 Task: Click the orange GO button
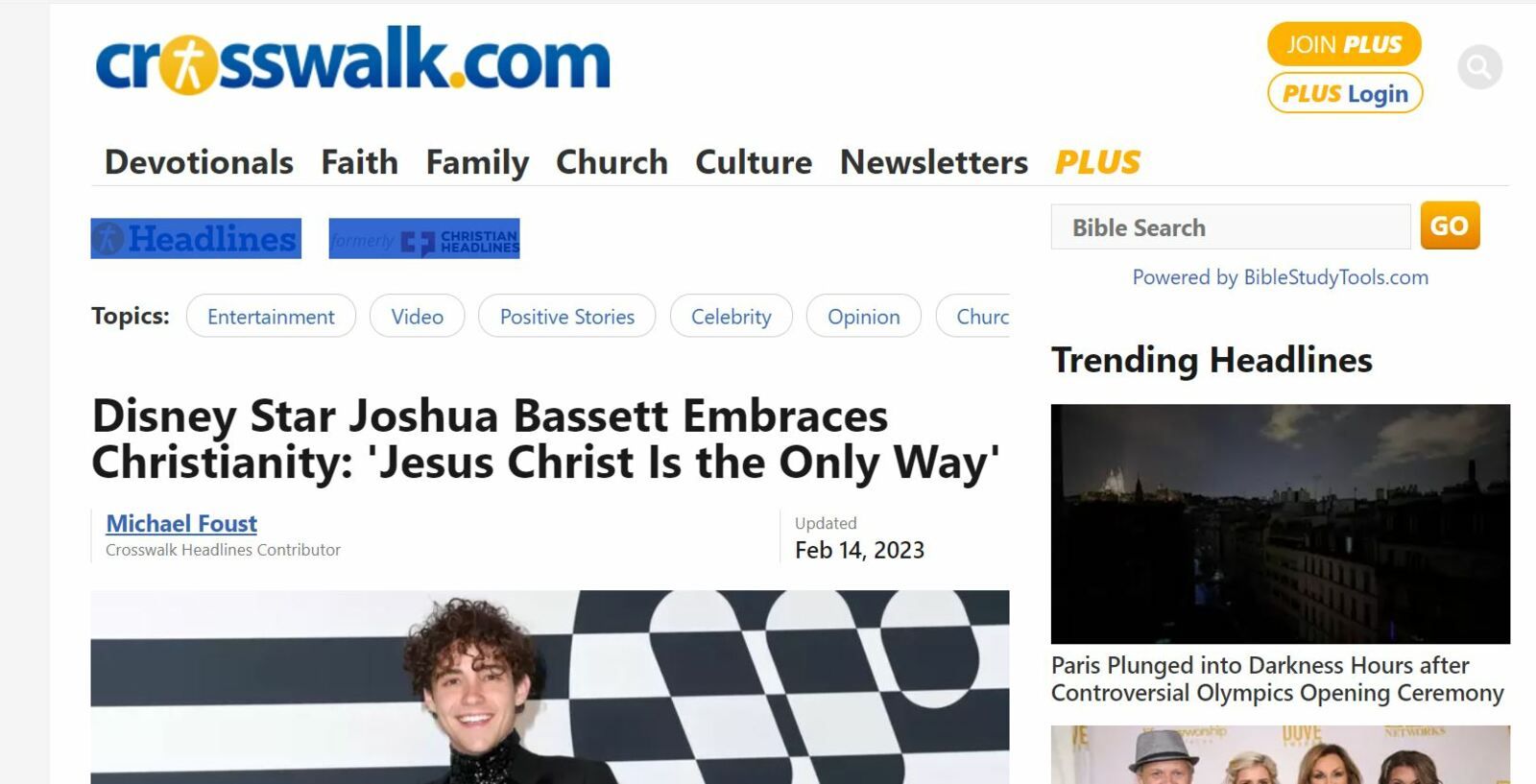1450,226
